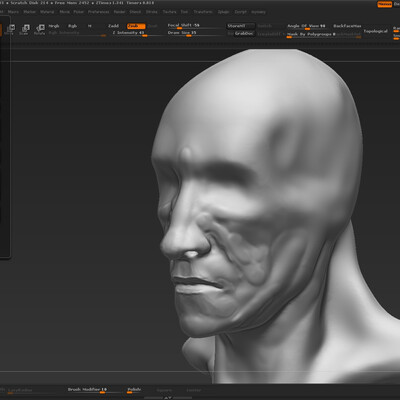Toggle the BackfaceMask option
This screenshot has width=400, height=400.
tap(347, 26)
